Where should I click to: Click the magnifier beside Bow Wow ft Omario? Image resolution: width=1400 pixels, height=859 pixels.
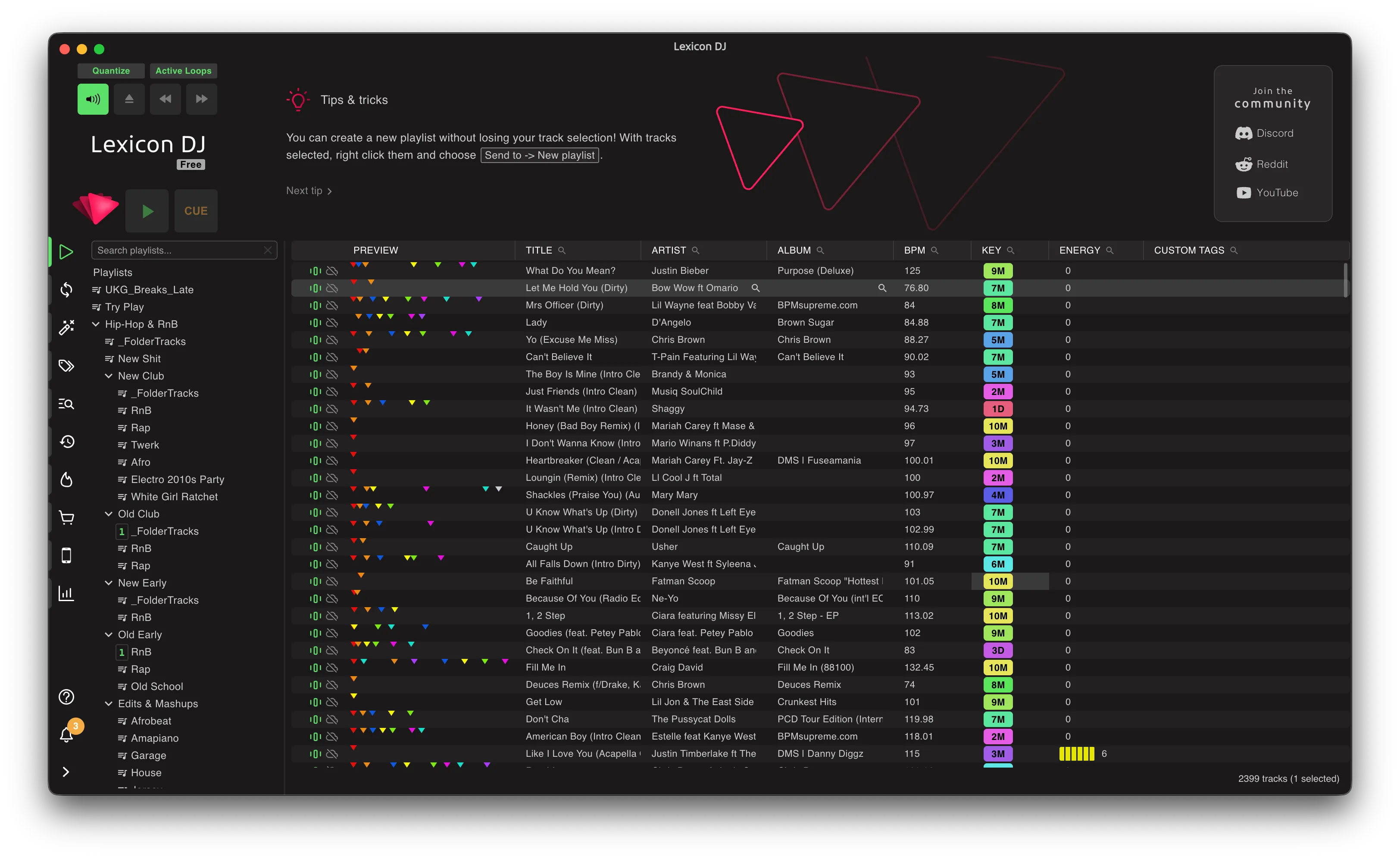(x=756, y=288)
